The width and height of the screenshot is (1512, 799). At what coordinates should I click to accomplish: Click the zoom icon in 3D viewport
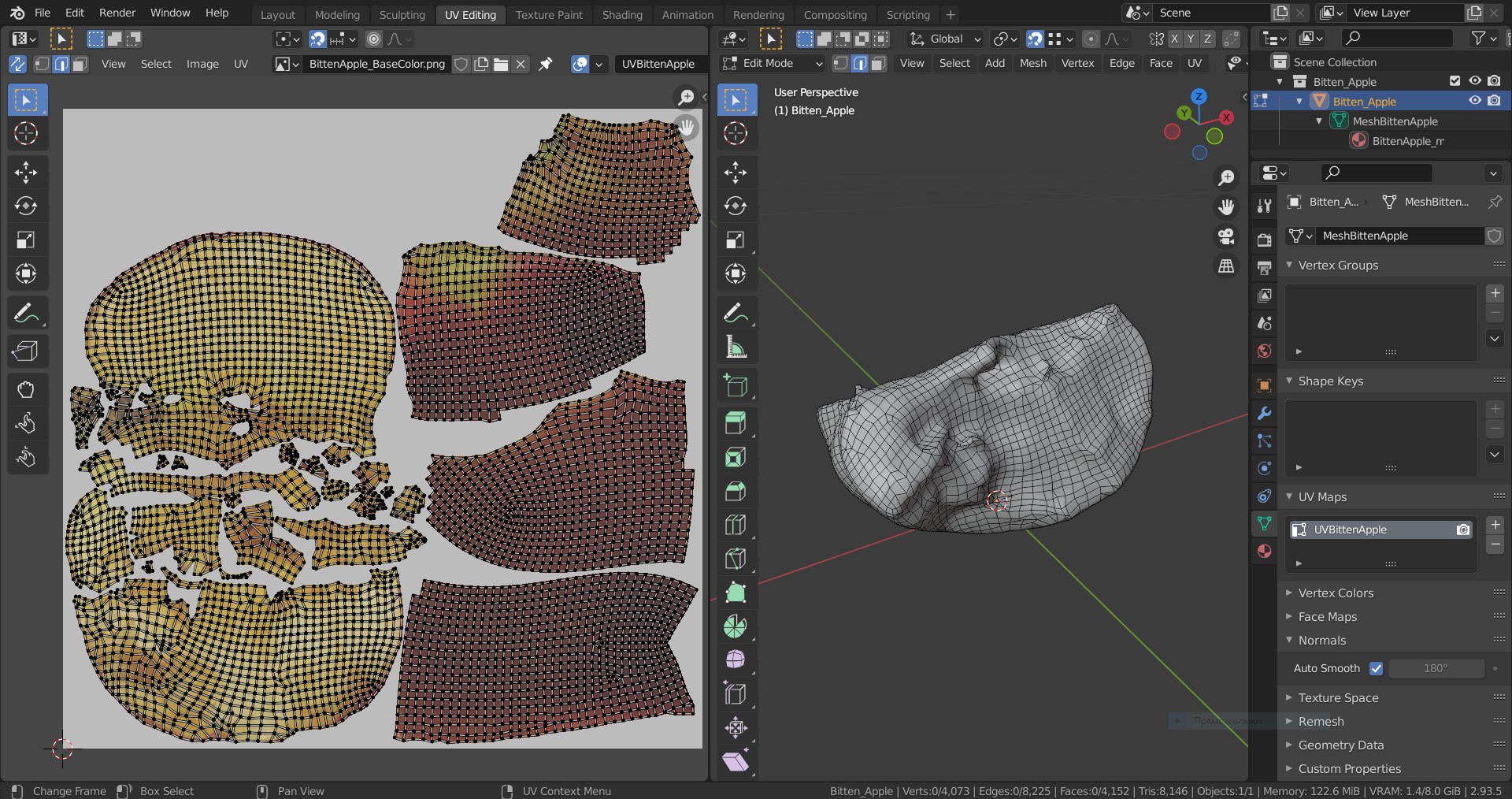[1226, 177]
